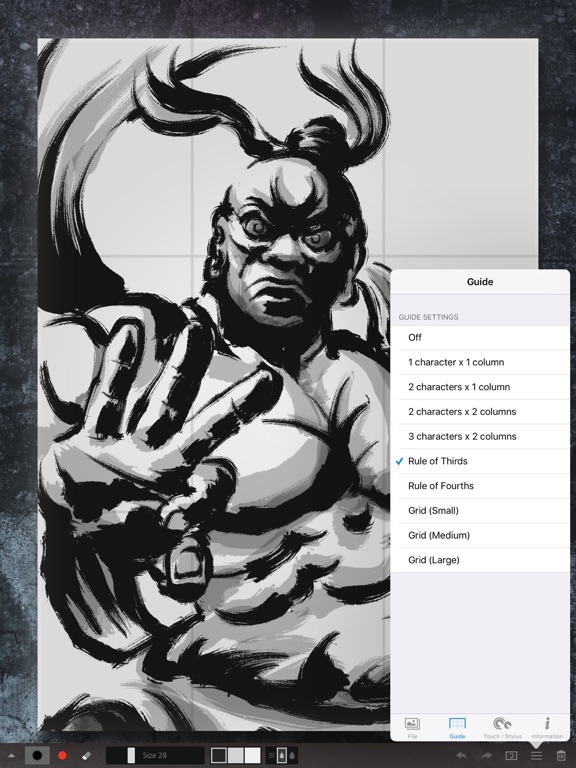Click the undo arrow icon
The width and height of the screenshot is (576, 768).
tap(461, 756)
